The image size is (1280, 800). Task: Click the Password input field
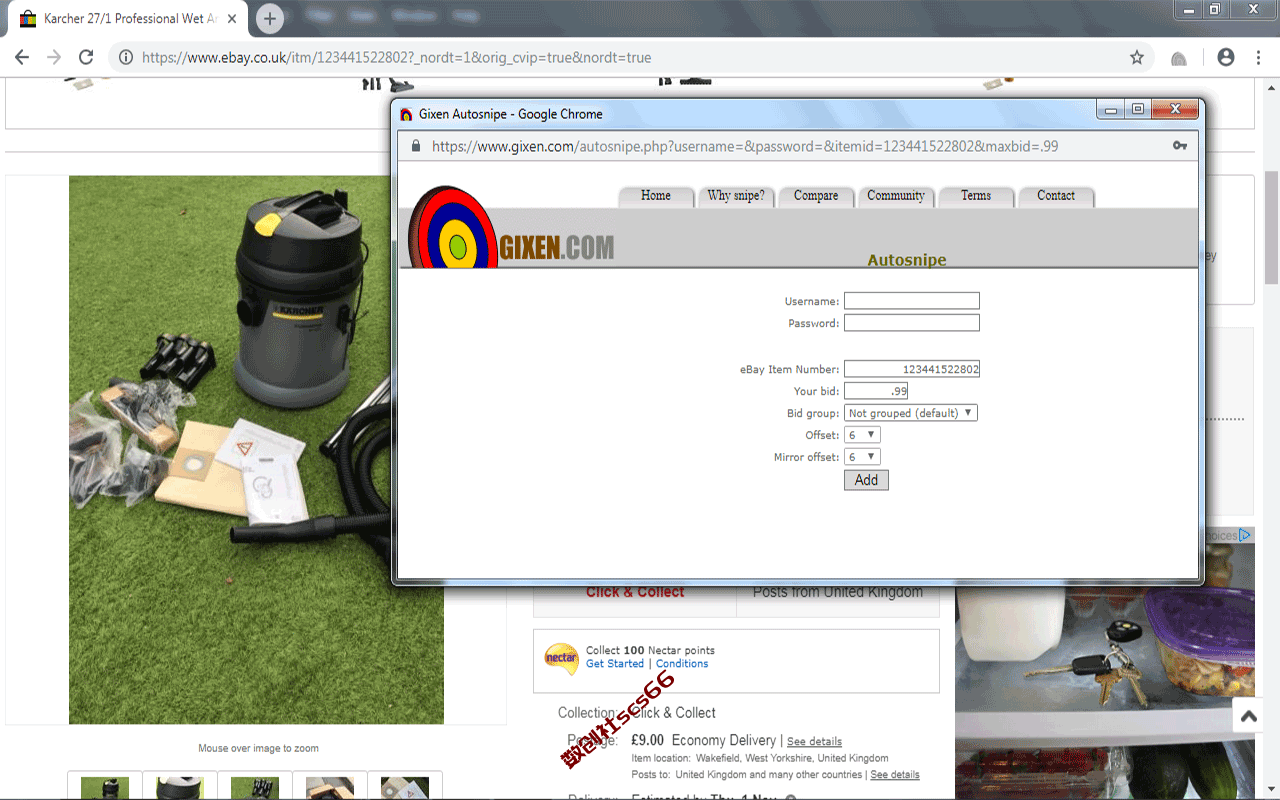point(912,323)
